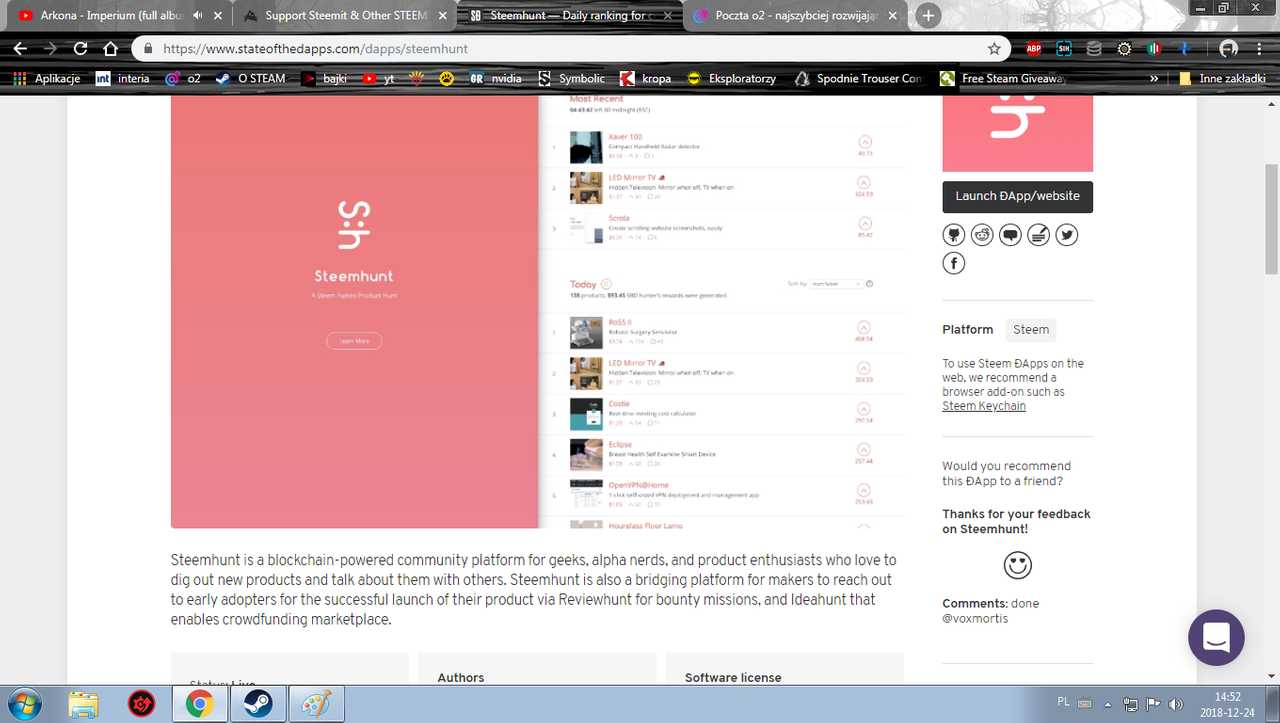The image size is (1280, 723).
Task: Open the Reddit link icon
Action: (982, 235)
